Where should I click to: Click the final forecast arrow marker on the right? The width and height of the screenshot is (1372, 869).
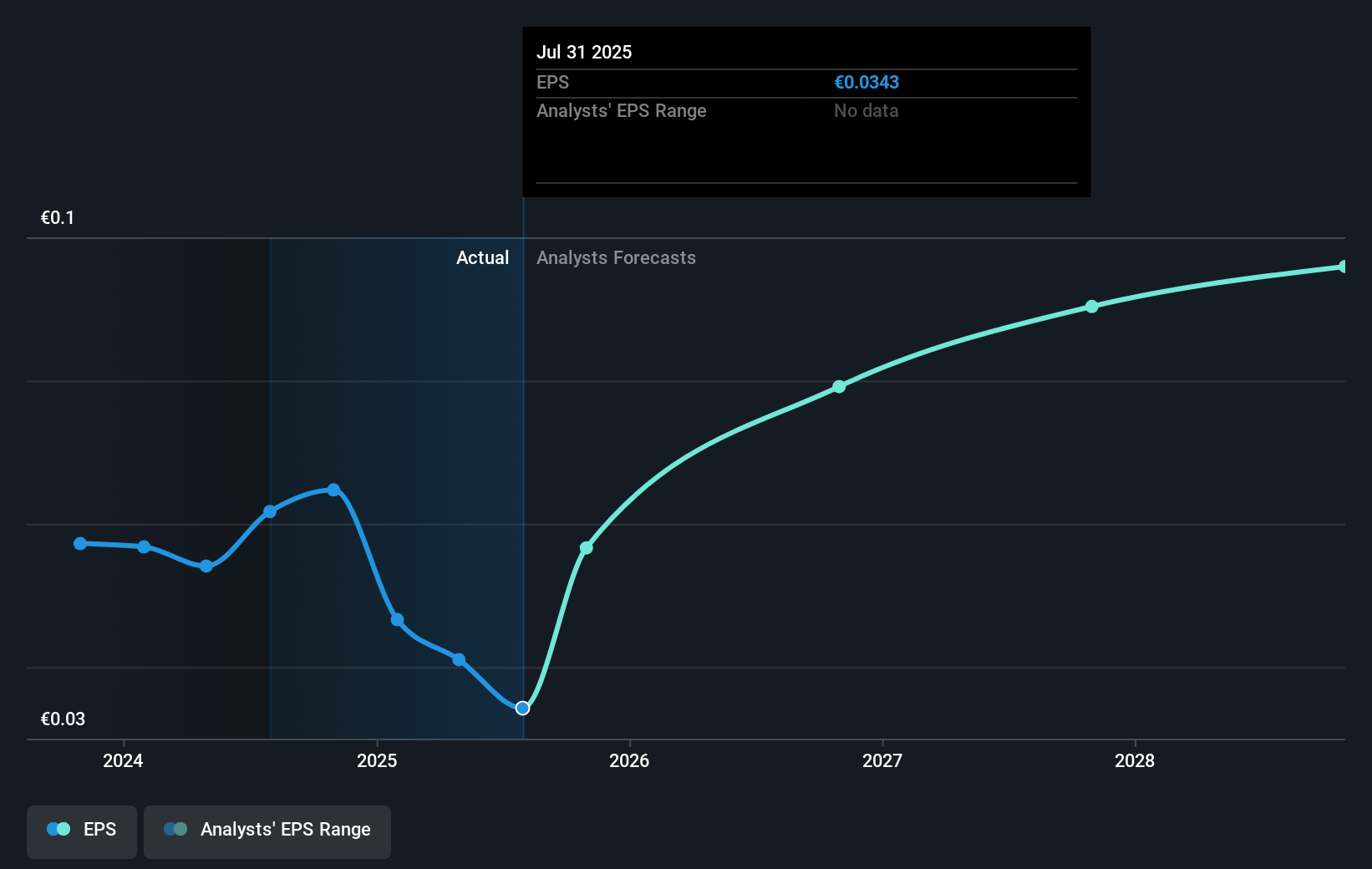pyautogui.click(x=1344, y=266)
